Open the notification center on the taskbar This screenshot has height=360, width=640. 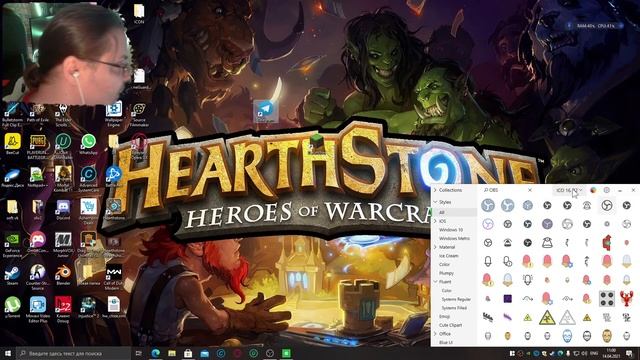[629, 353]
